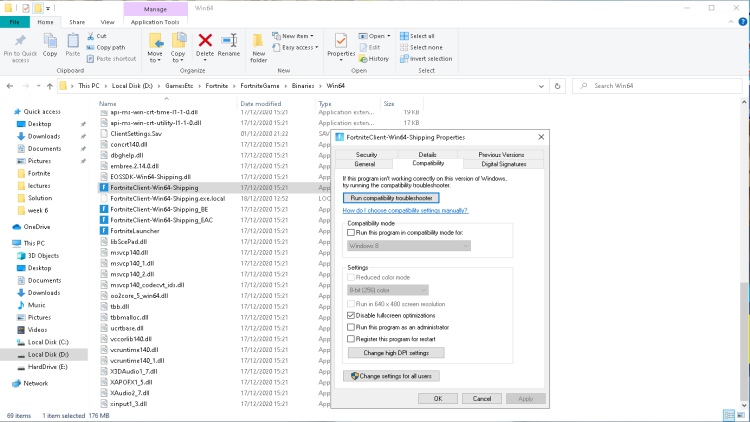Image resolution: width=750 pixels, height=422 pixels.
Task: Open the Previous Versions tab
Action: pos(501,155)
